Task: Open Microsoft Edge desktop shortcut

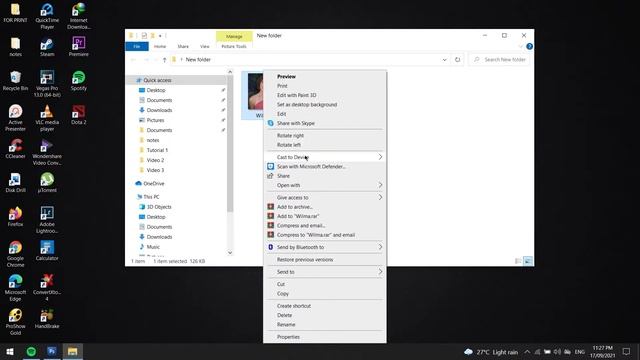Action: click(16, 288)
